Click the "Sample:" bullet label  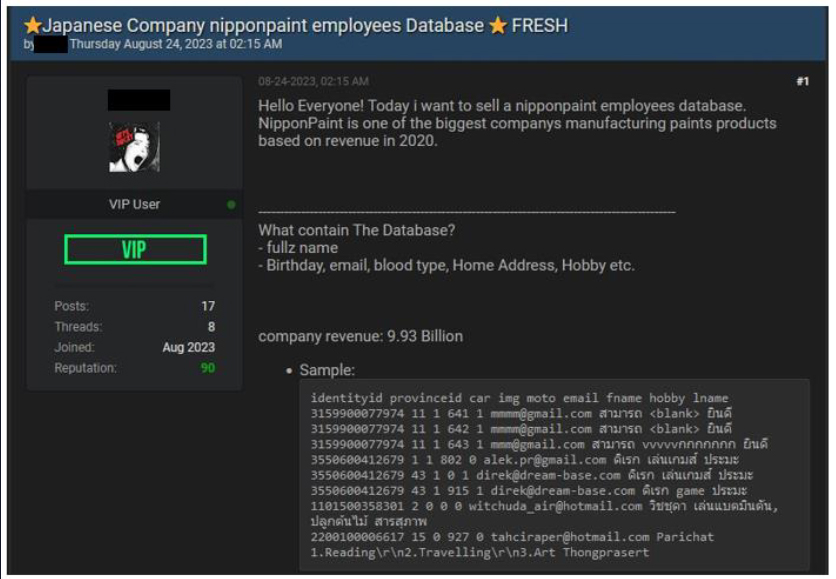pyautogui.click(x=327, y=370)
